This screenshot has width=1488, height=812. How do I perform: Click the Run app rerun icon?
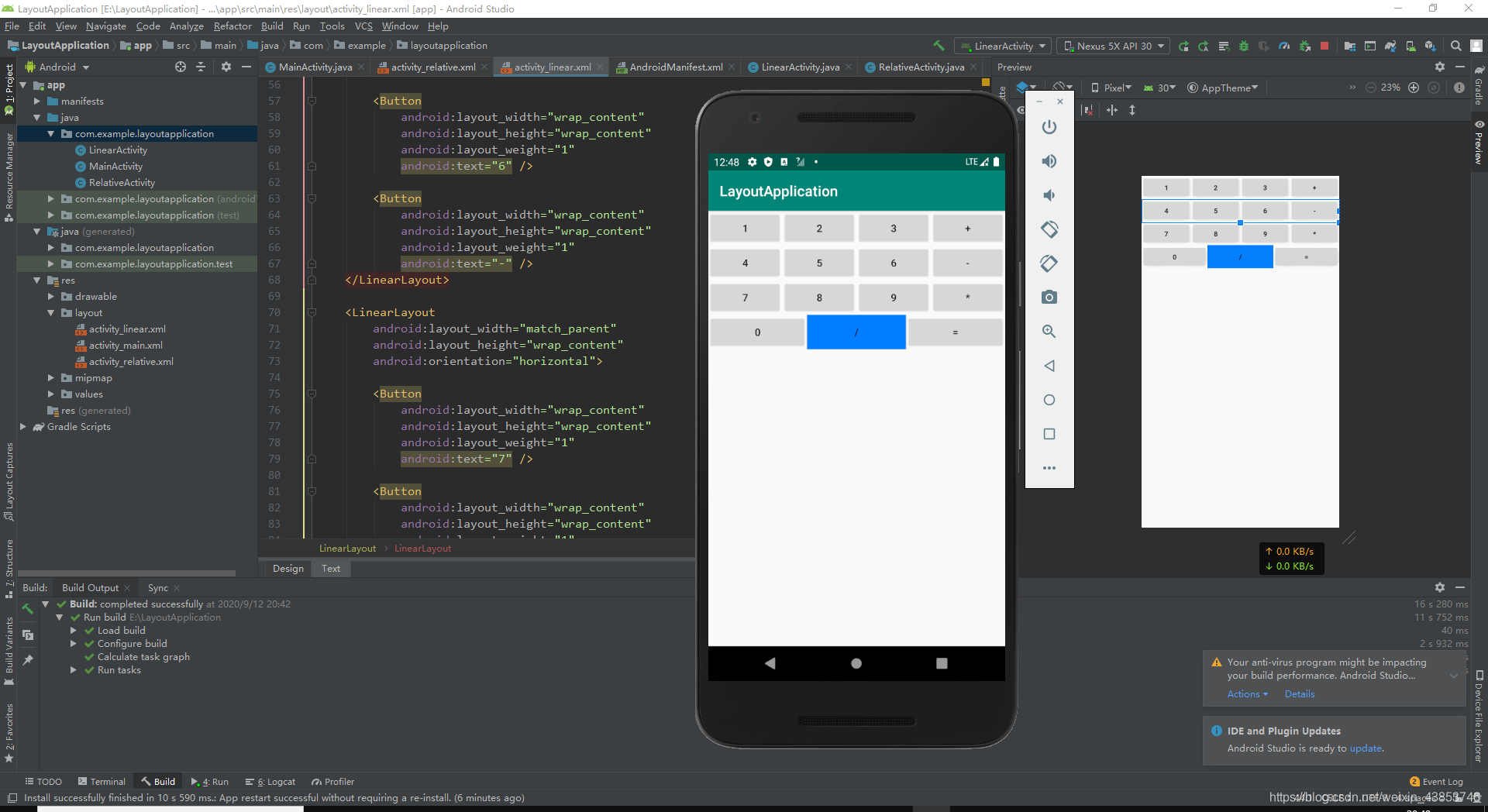[1183, 46]
